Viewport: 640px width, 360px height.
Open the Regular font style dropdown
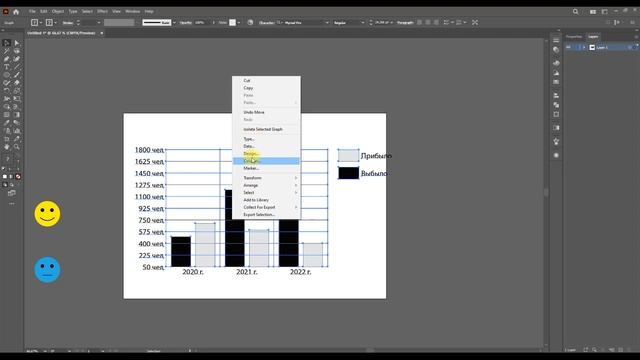[362, 23]
